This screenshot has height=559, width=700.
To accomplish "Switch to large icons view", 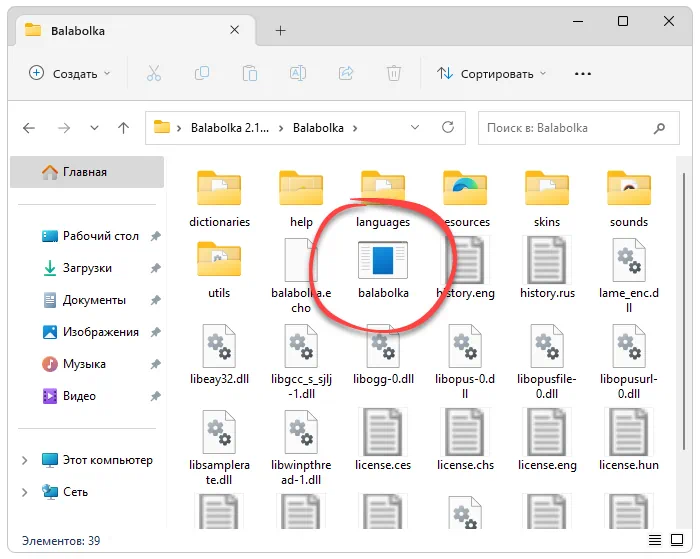I will click(677, 540).
